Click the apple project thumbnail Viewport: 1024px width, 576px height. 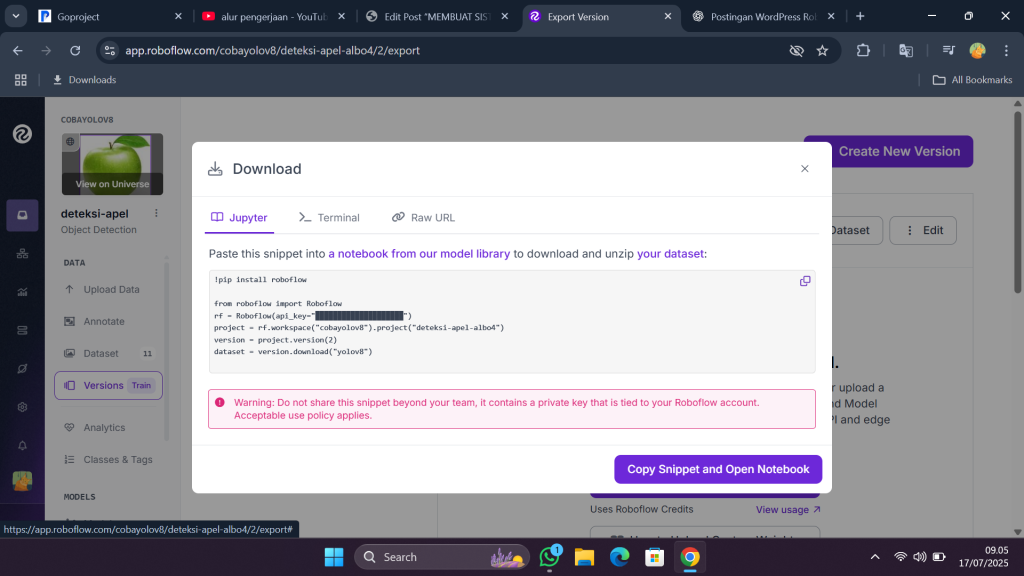click(x=112, y=164)
